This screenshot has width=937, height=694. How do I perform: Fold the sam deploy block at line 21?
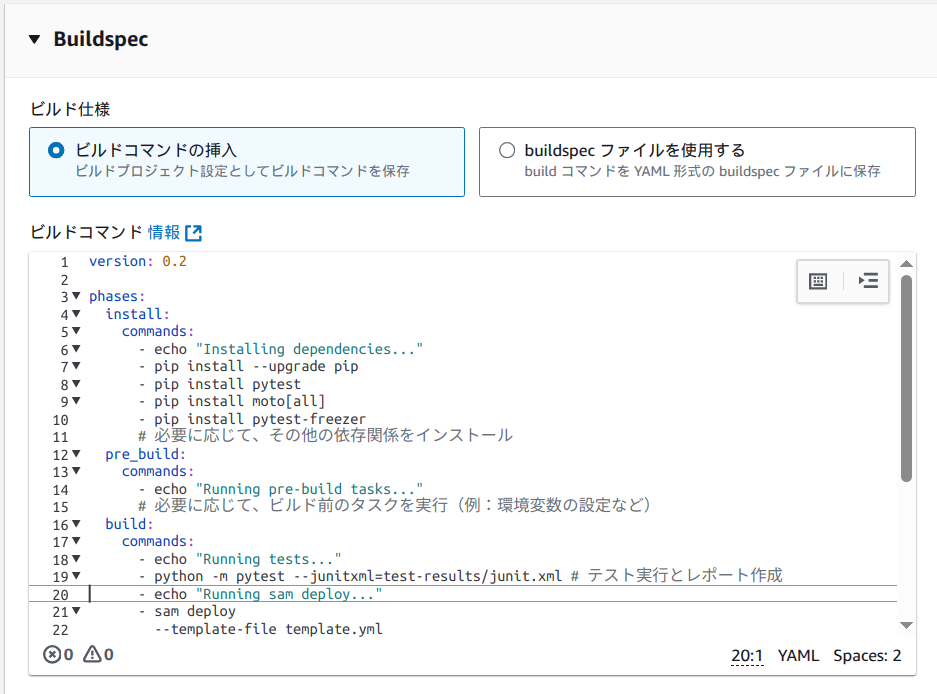click(76, 611)
